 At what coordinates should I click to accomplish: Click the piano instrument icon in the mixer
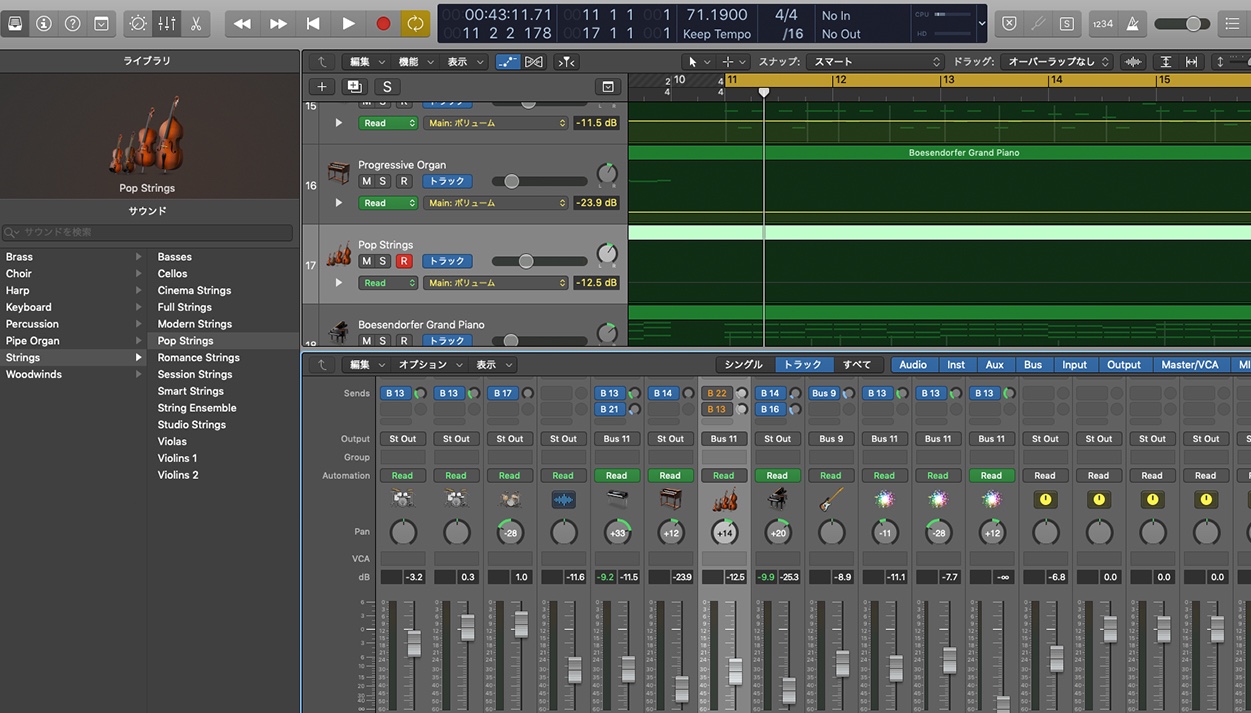[778, 499]
